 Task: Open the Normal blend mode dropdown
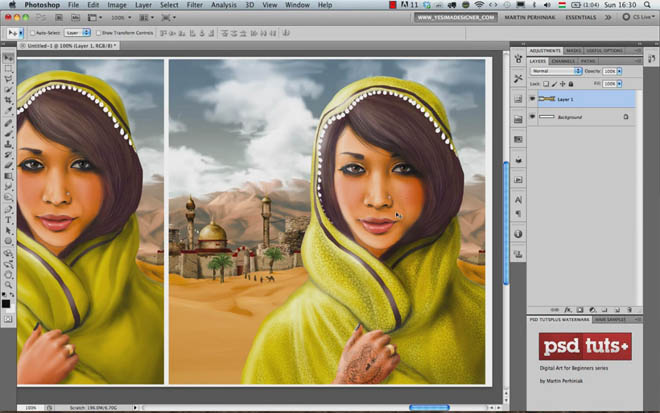tap(556, 71)
